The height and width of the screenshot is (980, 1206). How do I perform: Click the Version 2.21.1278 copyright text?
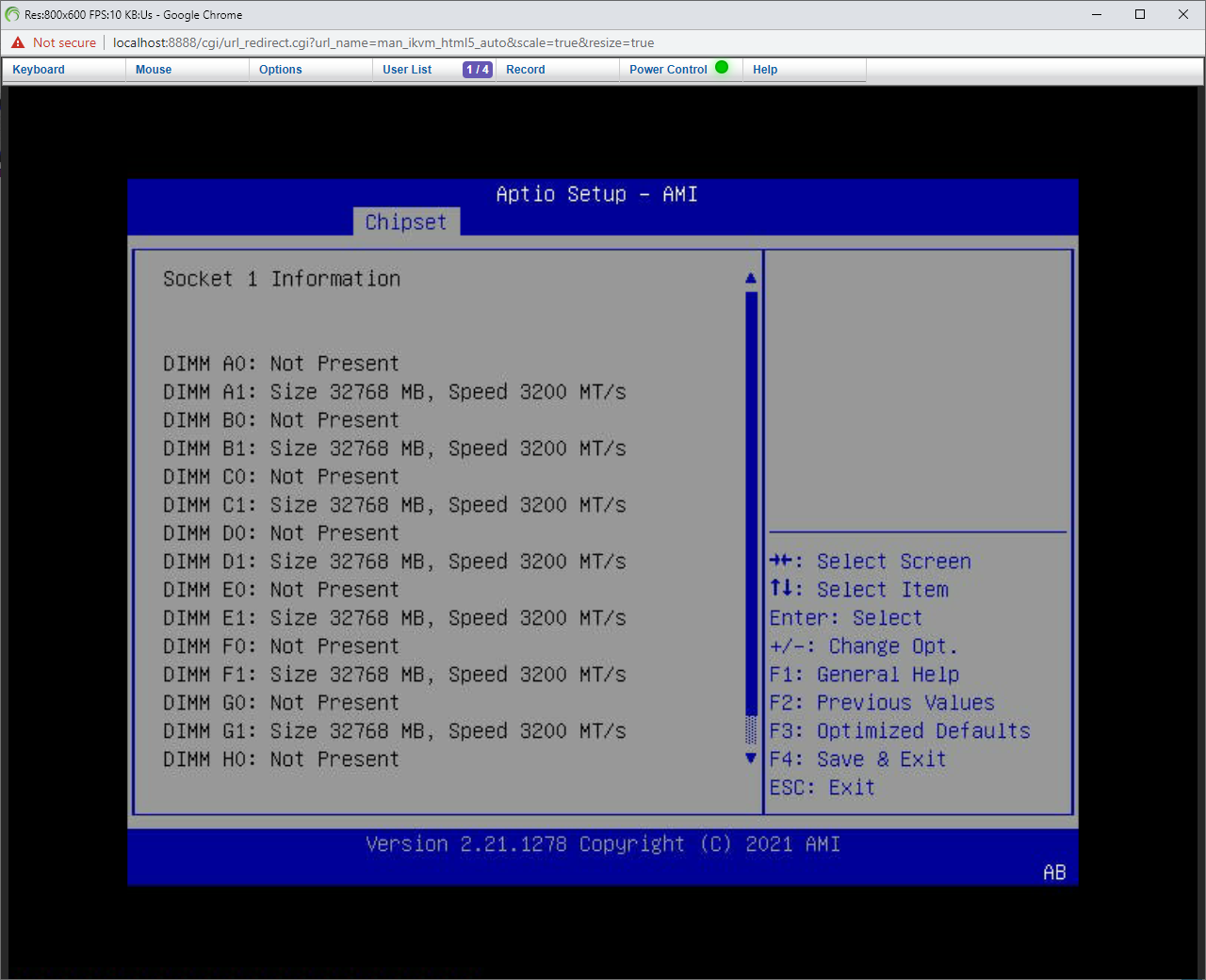tap(603, 844)
